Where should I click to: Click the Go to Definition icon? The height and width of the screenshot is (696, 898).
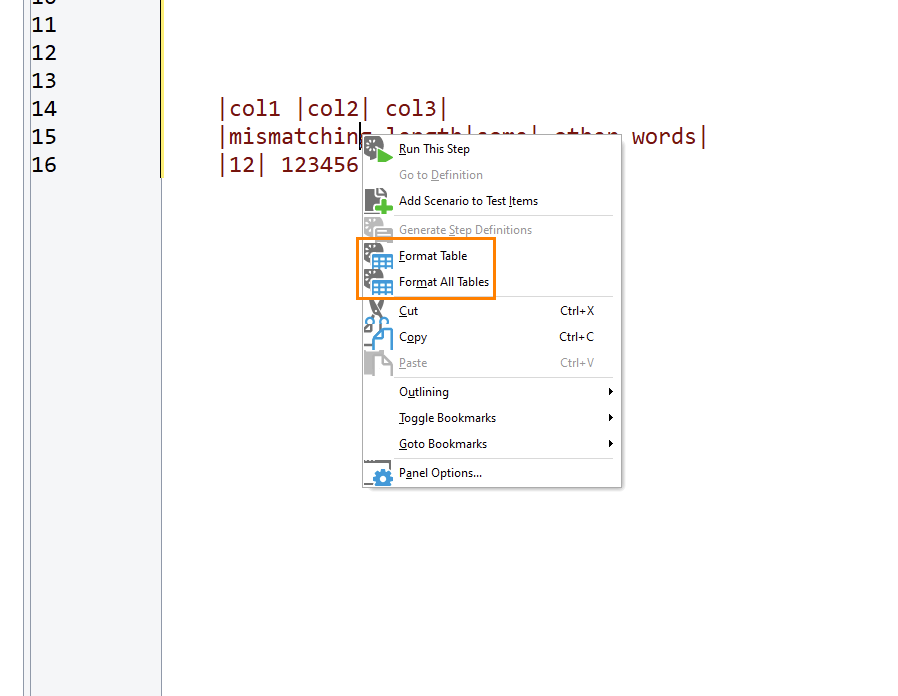[x=378, y=174]
